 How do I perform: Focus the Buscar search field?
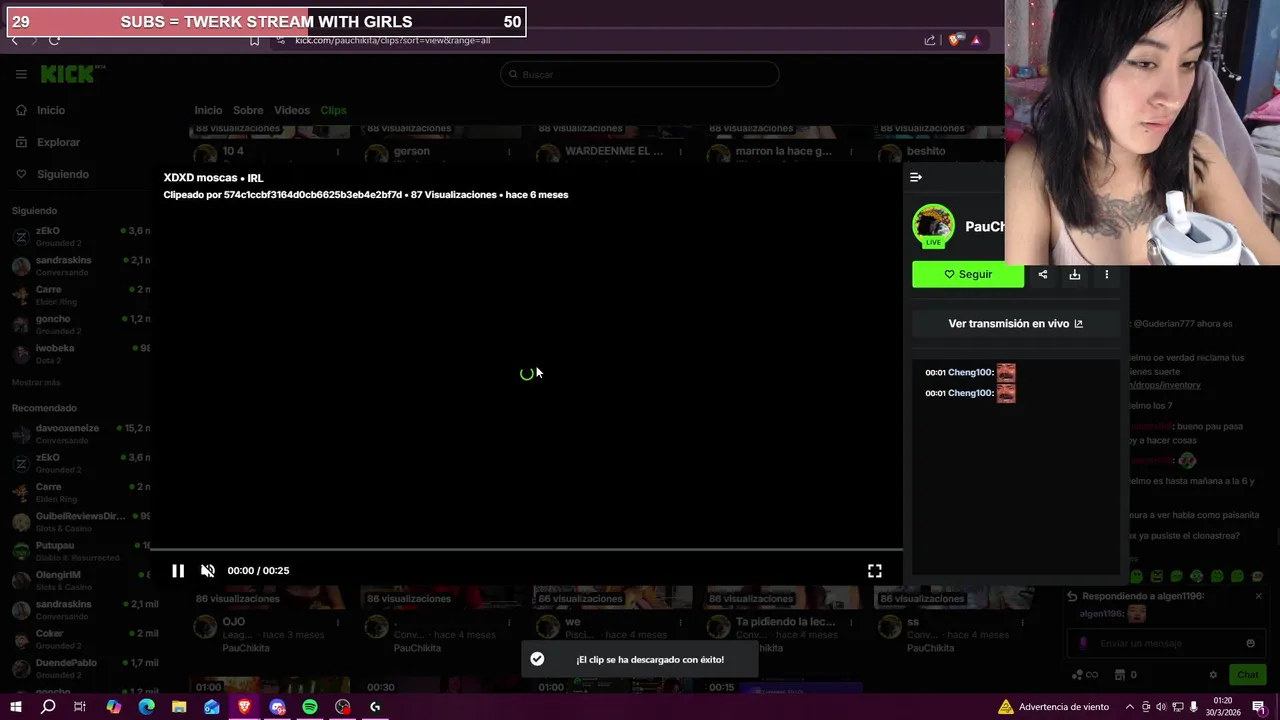point(640,74)
